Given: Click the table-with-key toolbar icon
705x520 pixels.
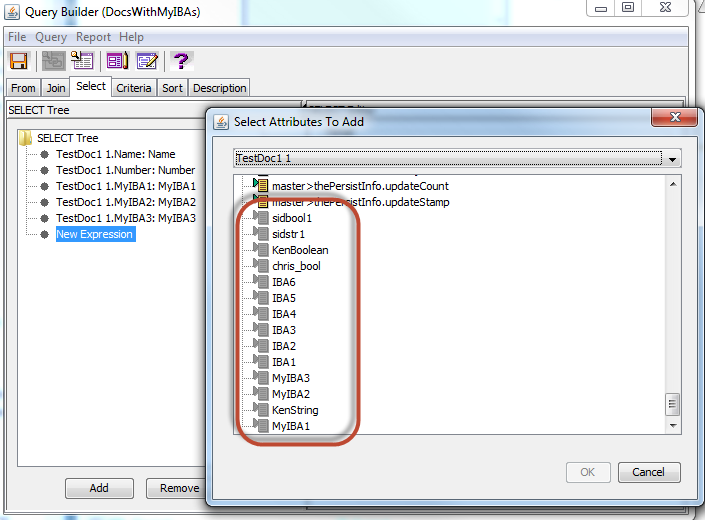Looking at the screenshot, I should tap(82, 61).
